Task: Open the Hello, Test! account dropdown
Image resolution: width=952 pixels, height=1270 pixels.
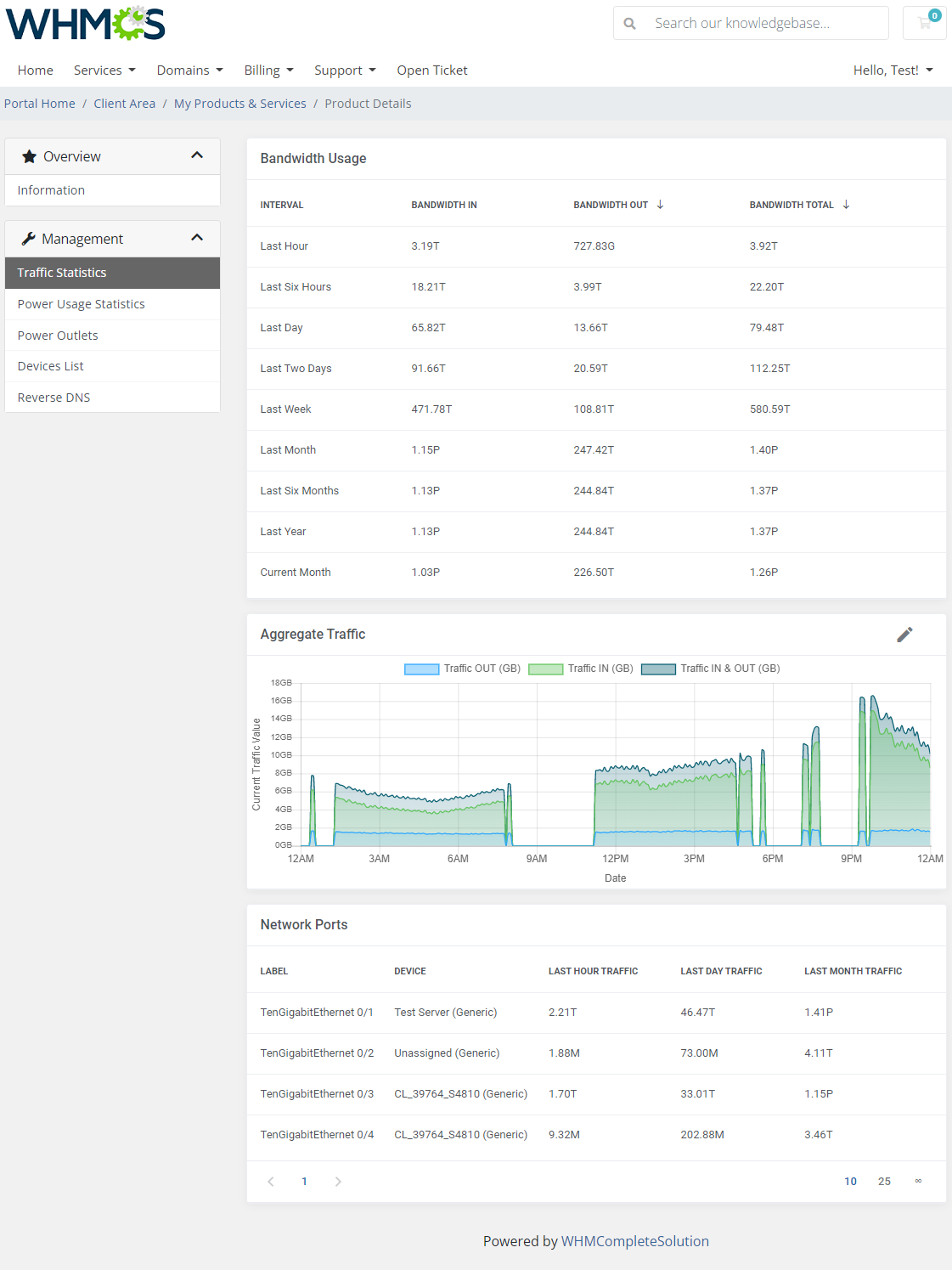Action: pyautogui.click(x=893, y=71)
